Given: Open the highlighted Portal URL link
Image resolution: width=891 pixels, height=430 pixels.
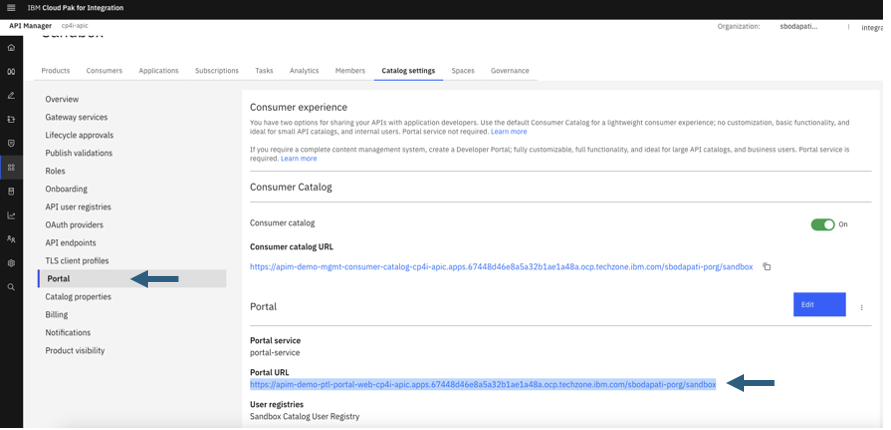Looking at the screenshot, I should click(x=483, y=384).
